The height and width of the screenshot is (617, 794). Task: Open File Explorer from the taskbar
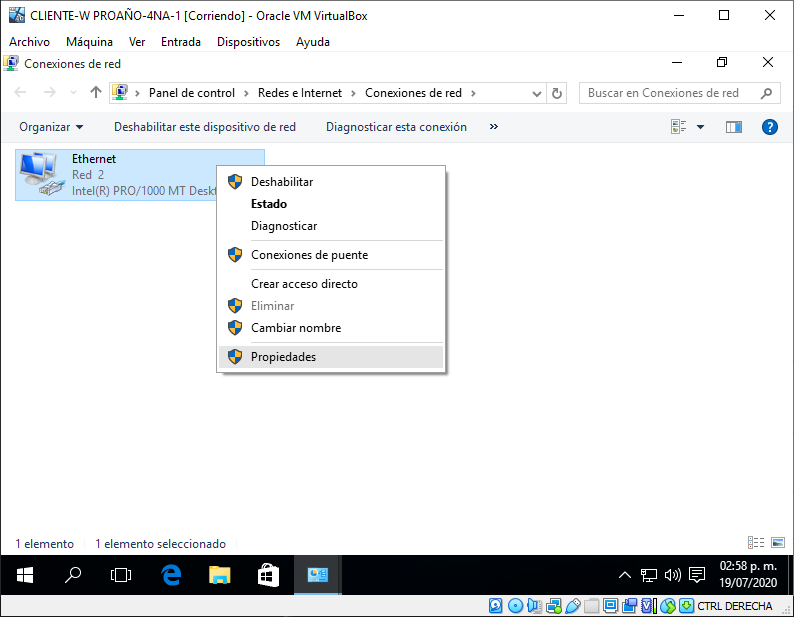point(219,575)
